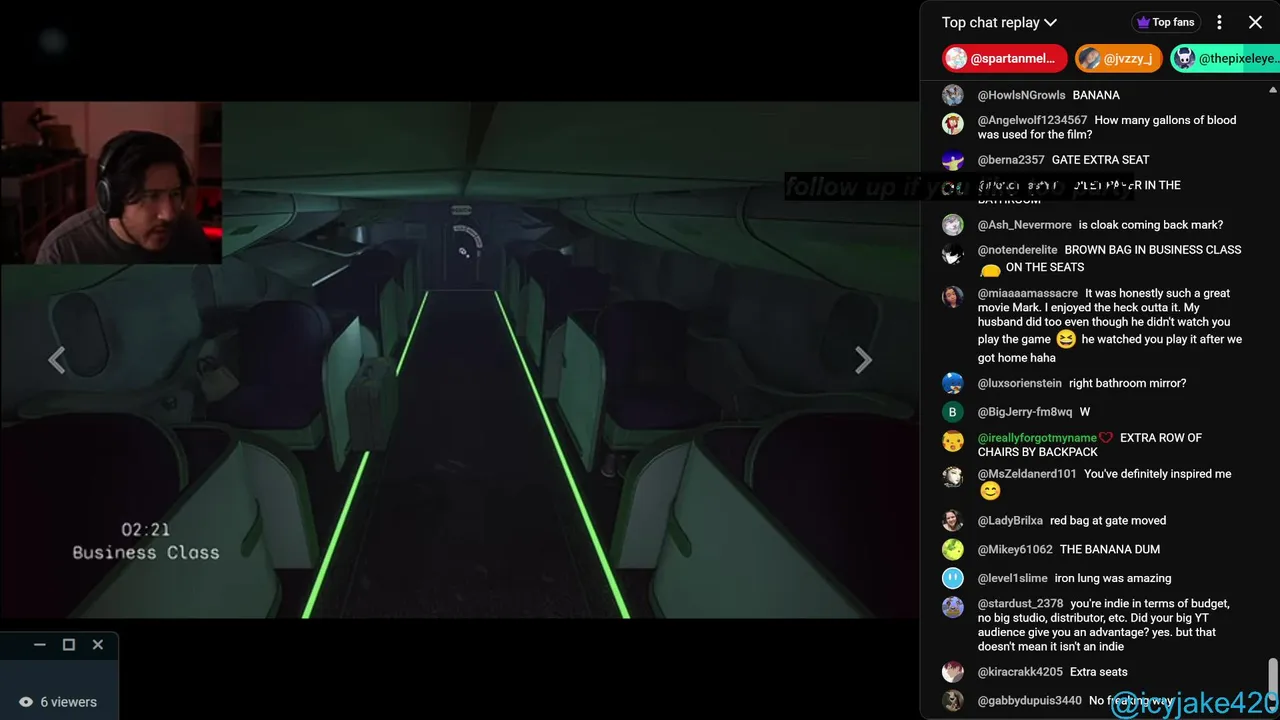Click 'is cloak coming back mark?' message

[x=1150, y=225]
